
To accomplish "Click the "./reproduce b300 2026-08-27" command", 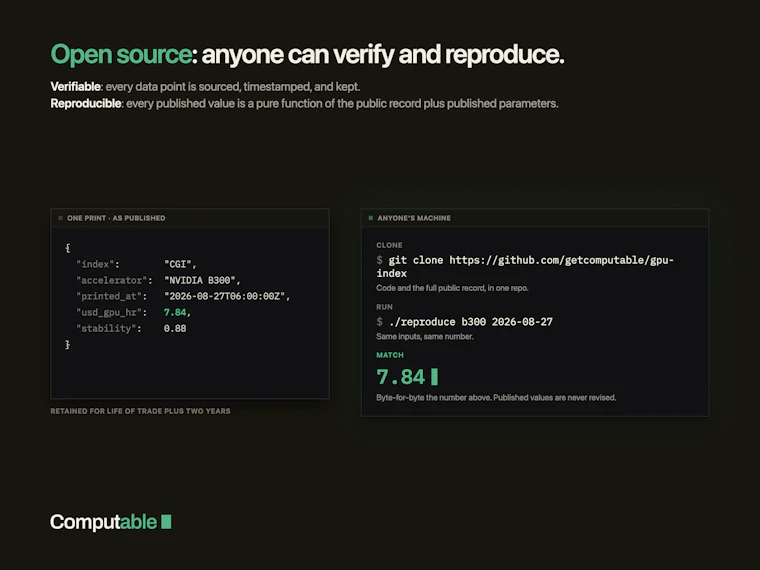I will (471, 322).
